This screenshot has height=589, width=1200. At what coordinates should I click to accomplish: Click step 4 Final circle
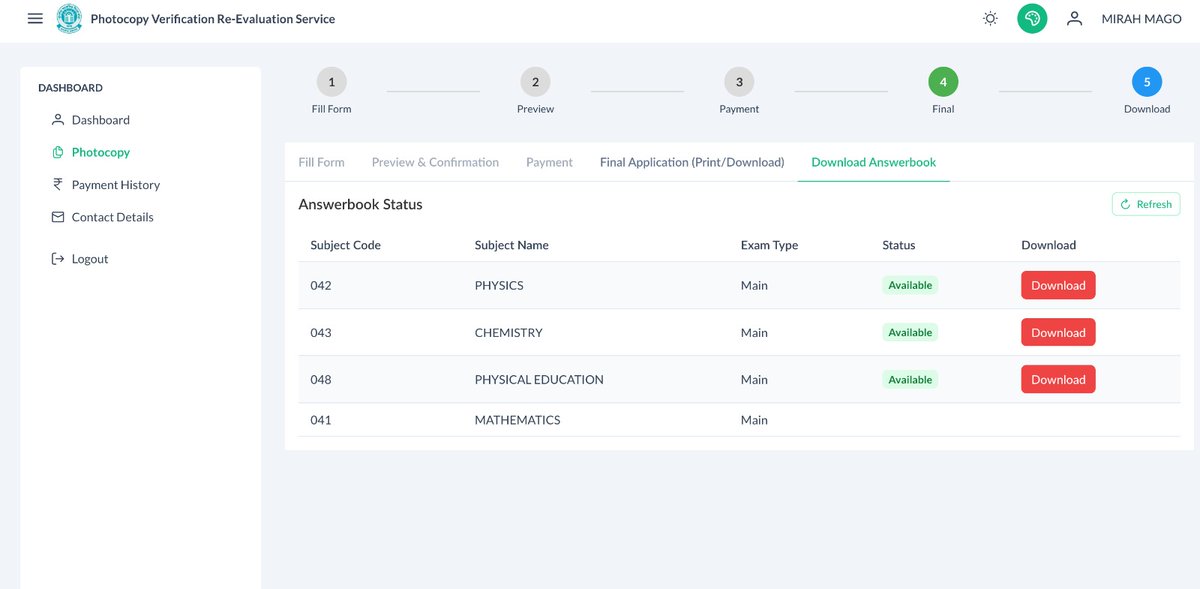click(943, 82)
